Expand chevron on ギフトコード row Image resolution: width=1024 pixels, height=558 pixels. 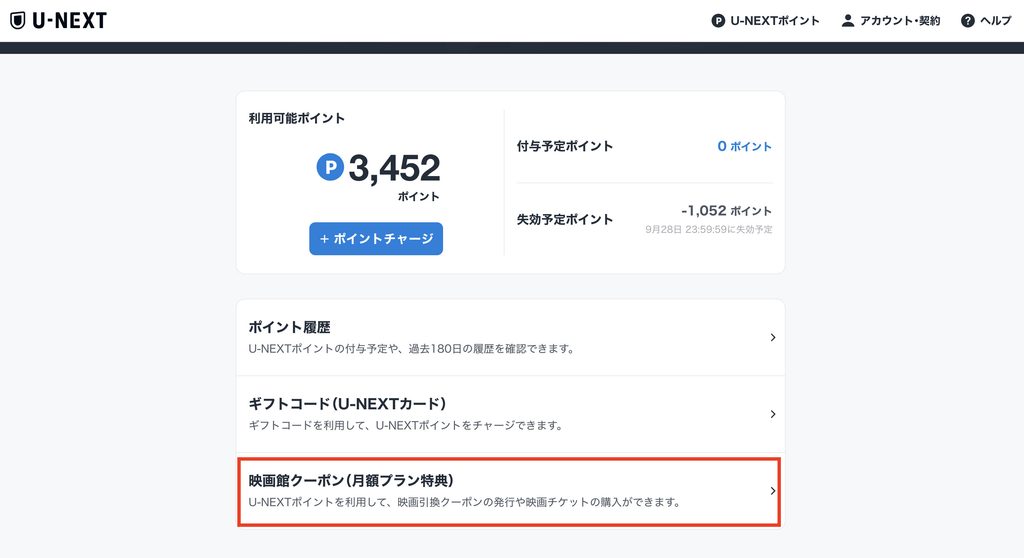click(x=773, y=414)
